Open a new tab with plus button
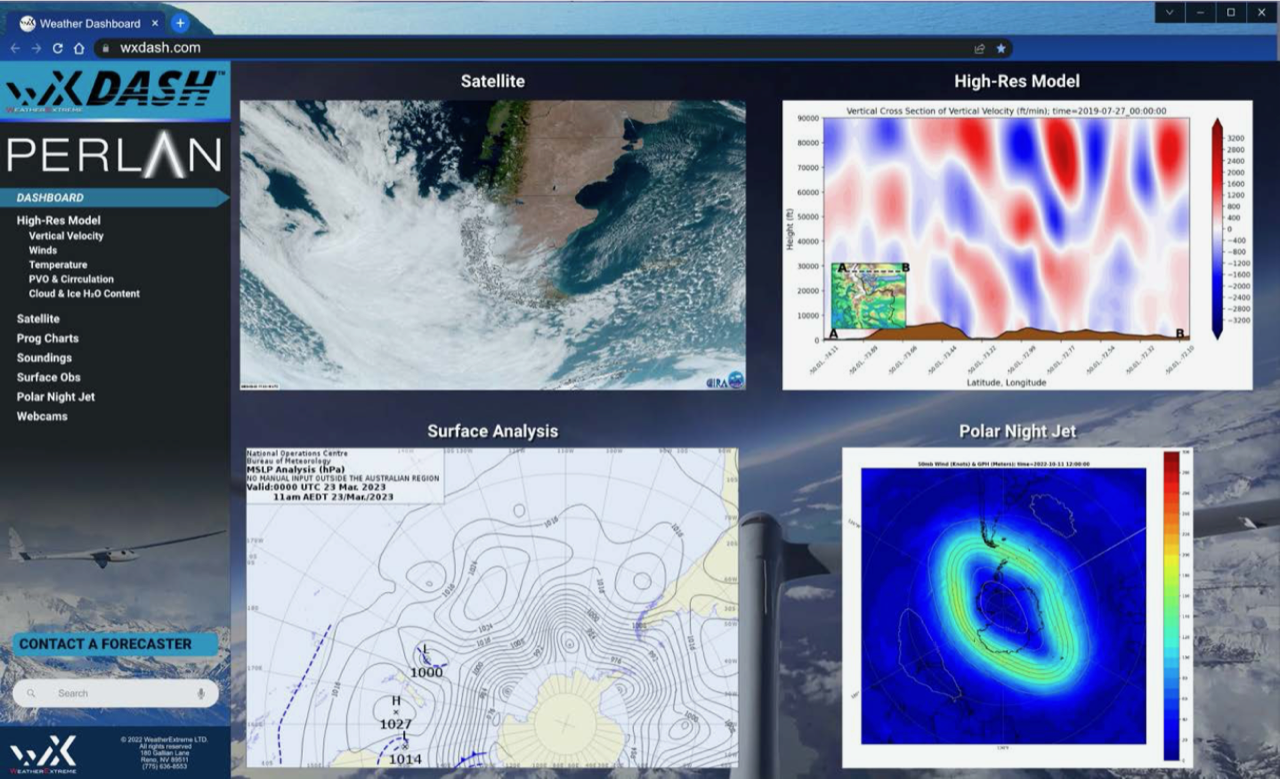The image size is (1280, 779). click(x=180, y=22)
